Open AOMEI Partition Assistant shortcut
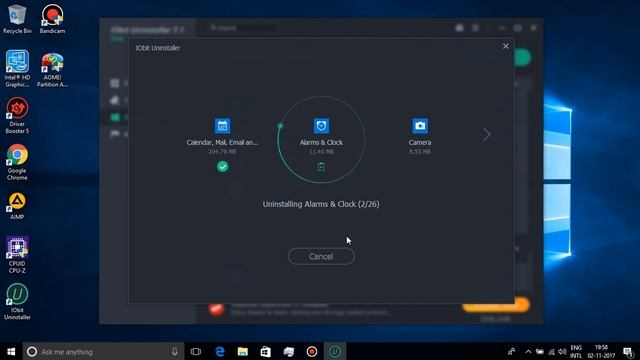Screen dimensions: 640x360 point(52,69)
